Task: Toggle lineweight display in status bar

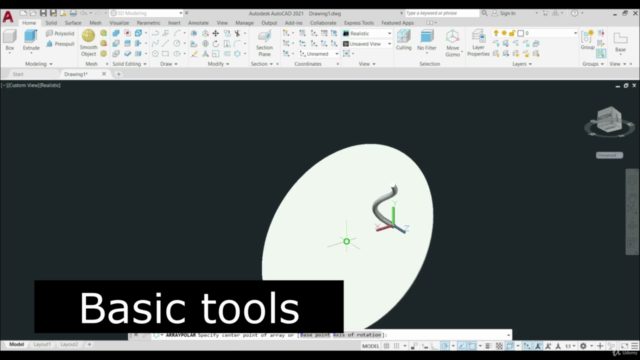Action: [488, 346]
